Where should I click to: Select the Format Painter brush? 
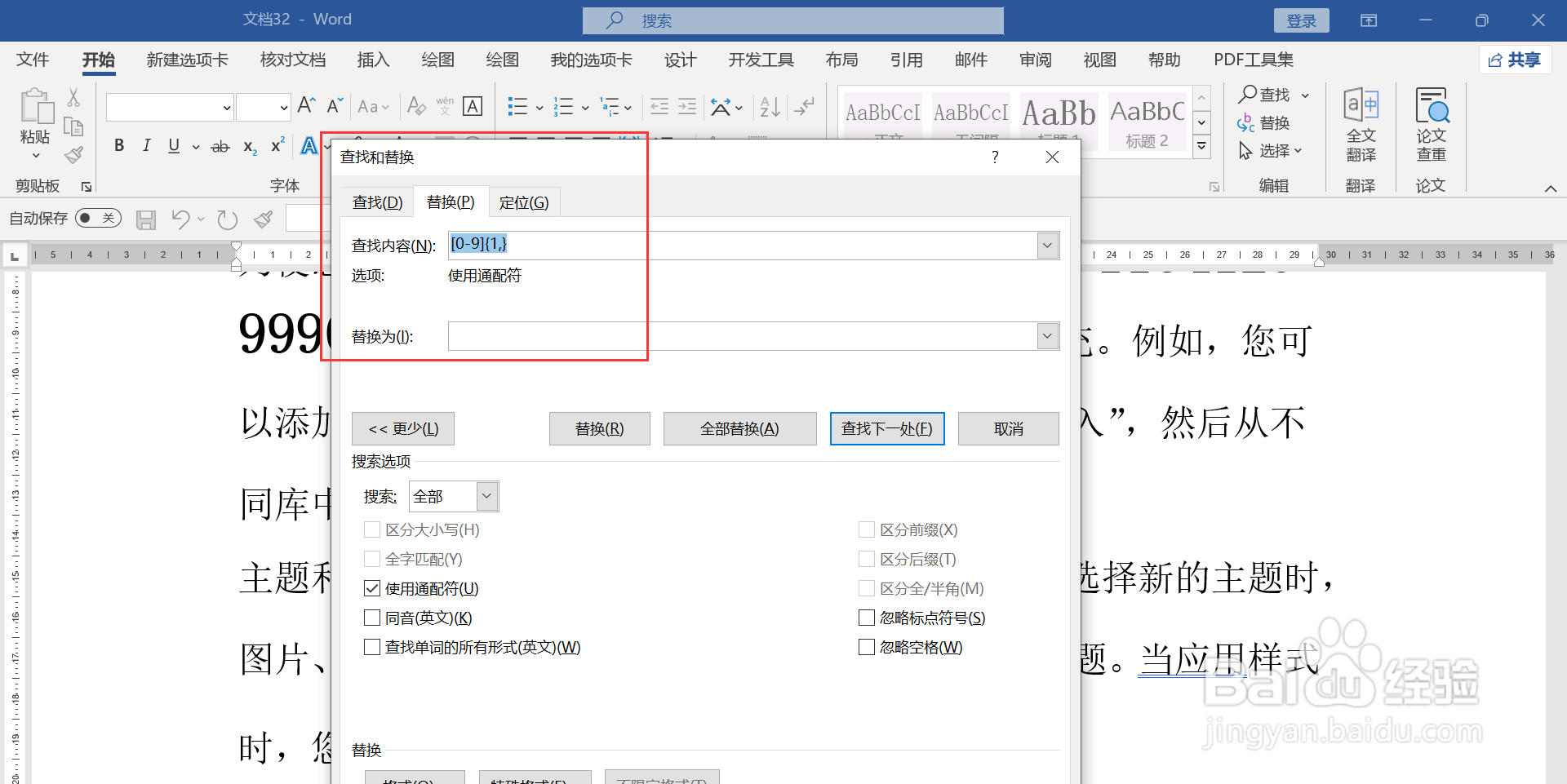tap(74, 154)
